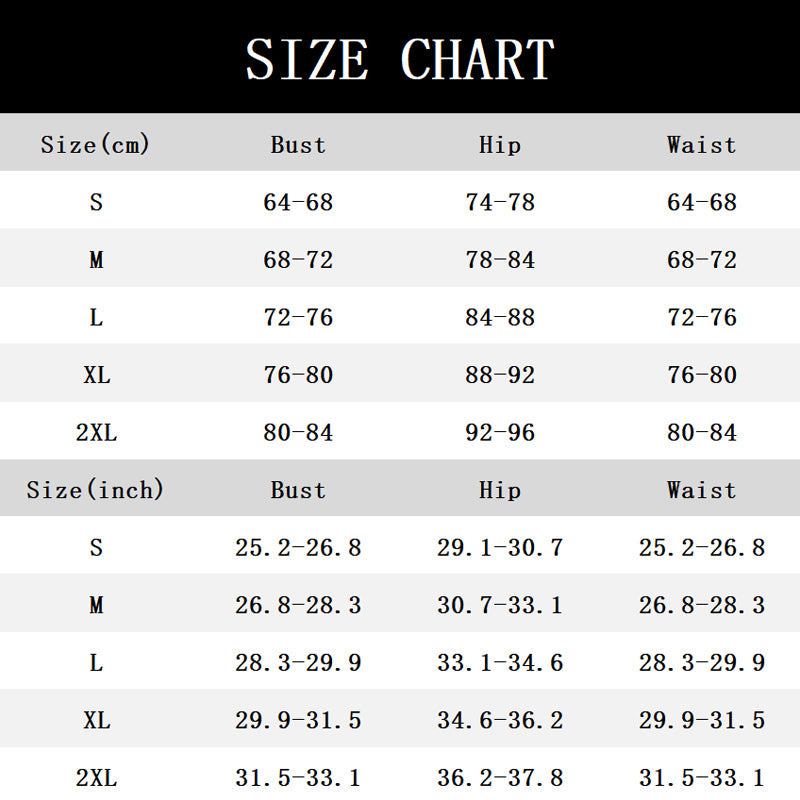Pick the hip value 88-92
The width and height of the screenshot is (800, 800).
point(500,375)
